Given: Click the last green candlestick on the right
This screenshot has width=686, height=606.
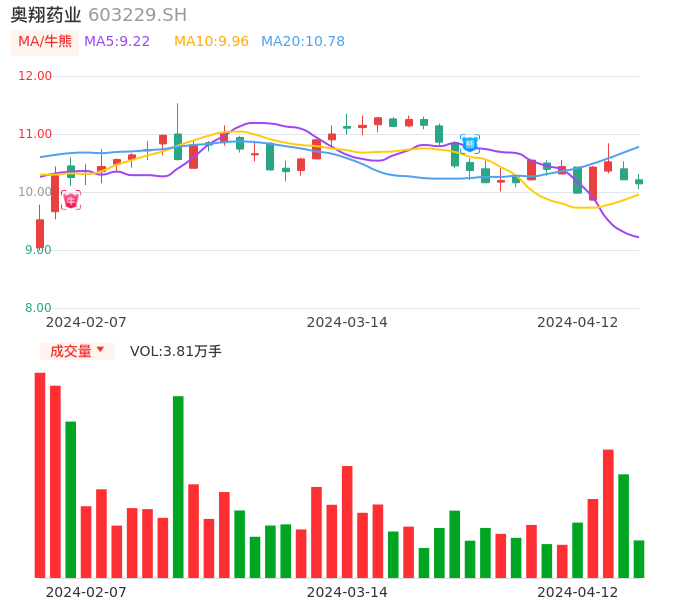Looking at the screenshot, I should (639, 182).
